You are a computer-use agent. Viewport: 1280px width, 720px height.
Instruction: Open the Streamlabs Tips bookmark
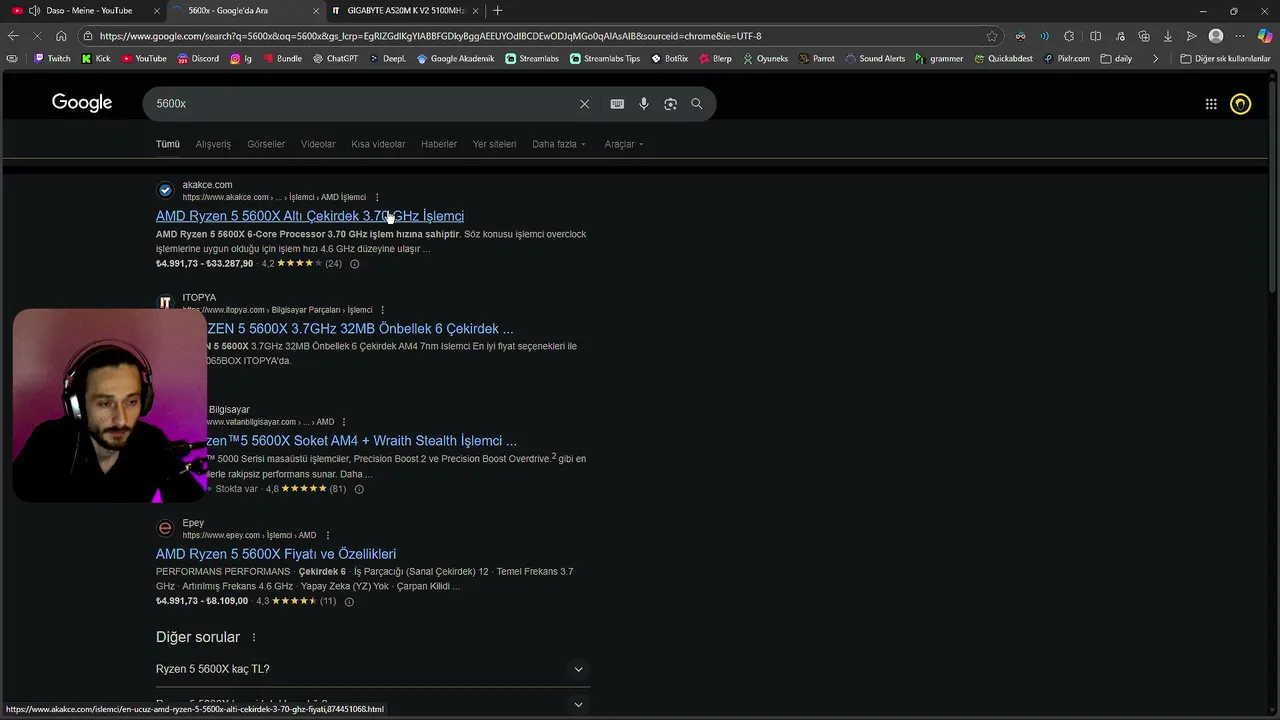pyautogui.click(x=605, y=59)
